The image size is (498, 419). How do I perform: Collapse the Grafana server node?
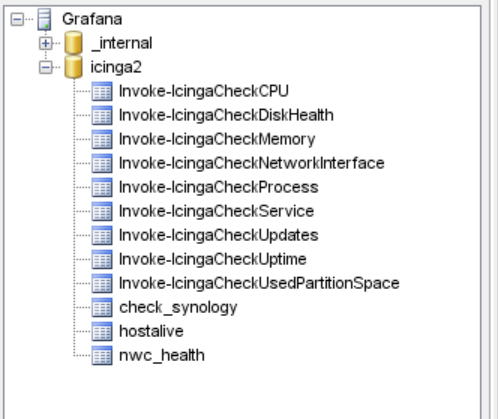[x=17, y=19]
